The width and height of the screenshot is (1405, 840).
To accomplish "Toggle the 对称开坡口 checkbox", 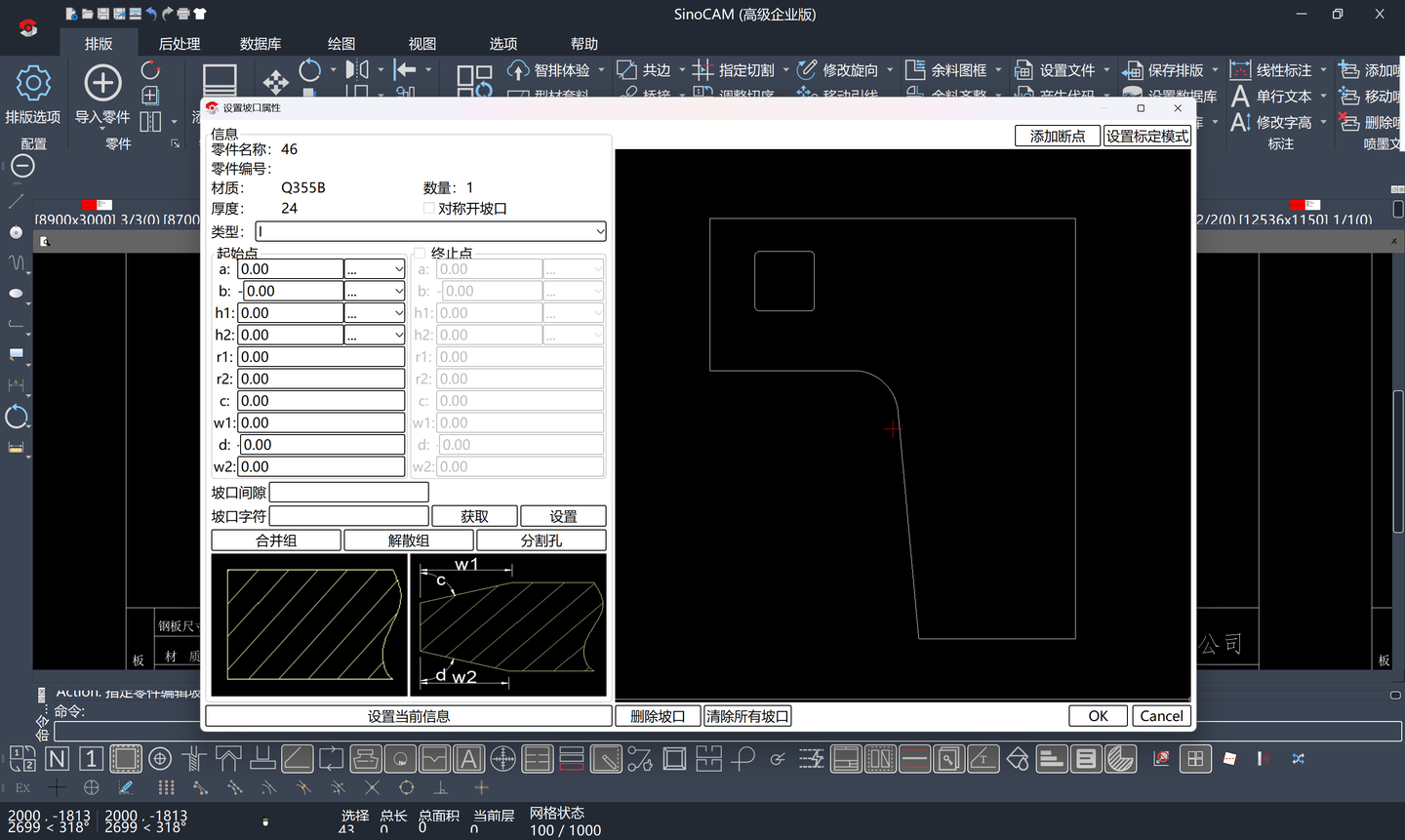I will (429, 209).
